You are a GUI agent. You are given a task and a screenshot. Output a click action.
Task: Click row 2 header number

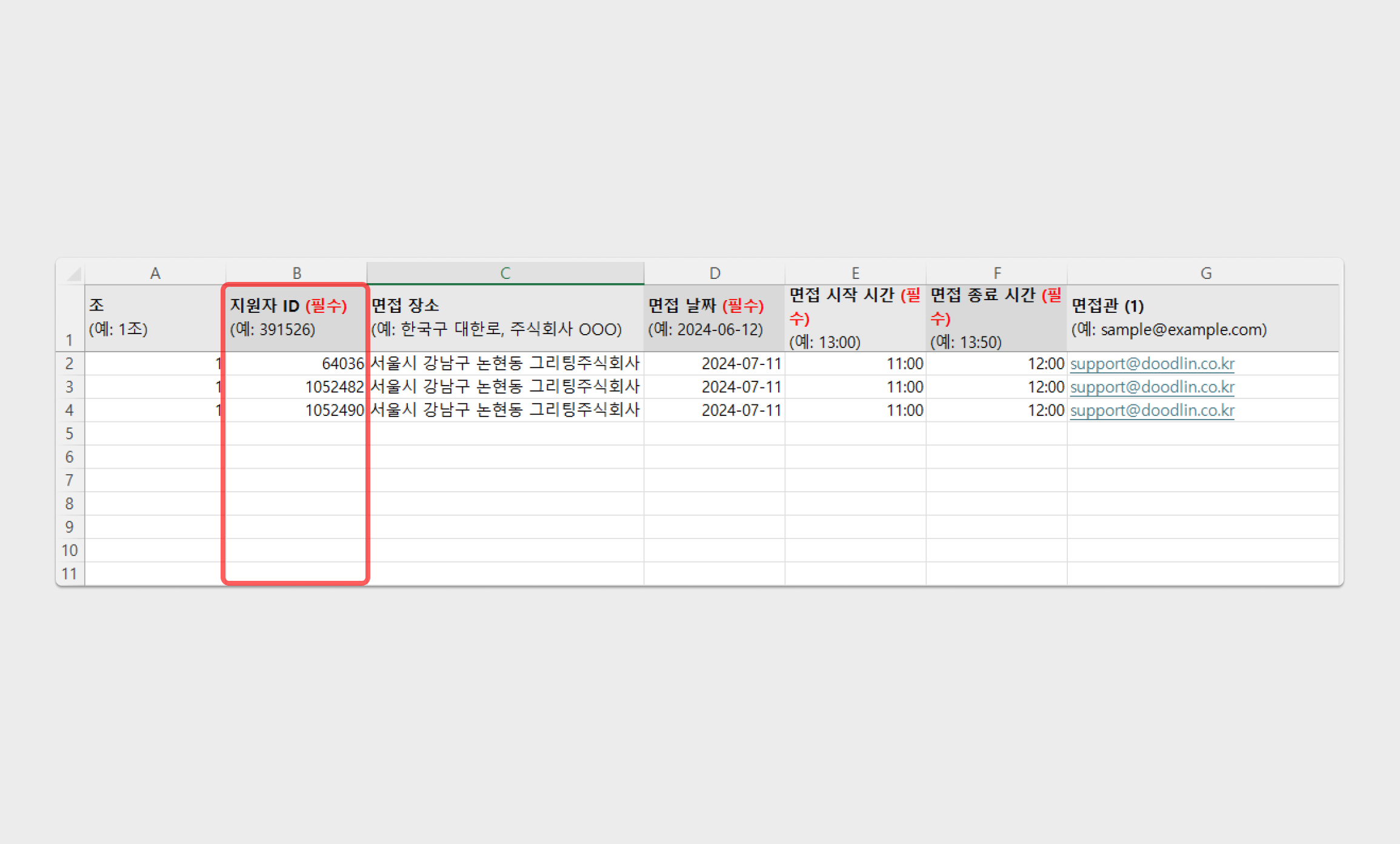coord(69,364)
